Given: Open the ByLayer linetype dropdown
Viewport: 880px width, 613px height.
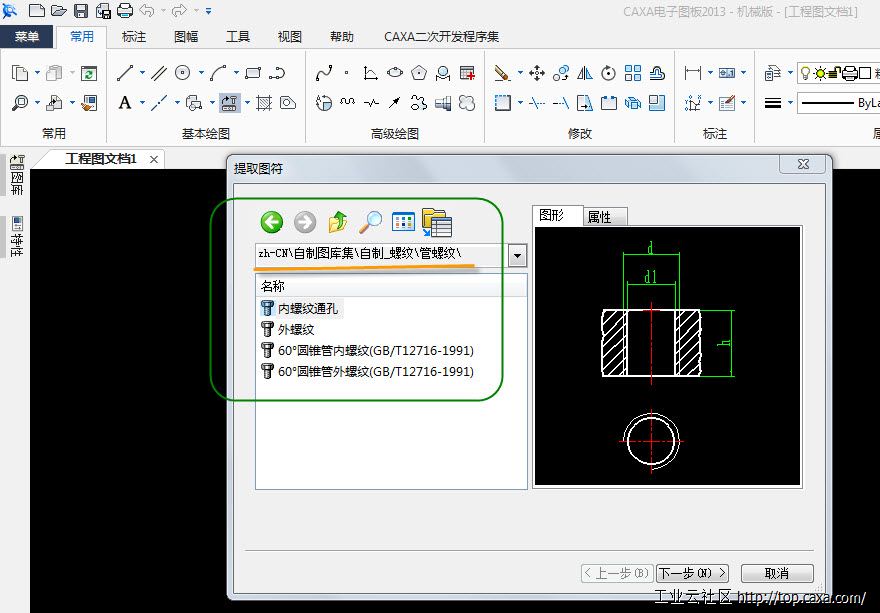Looking at the screenshot, I should [838, 103].
